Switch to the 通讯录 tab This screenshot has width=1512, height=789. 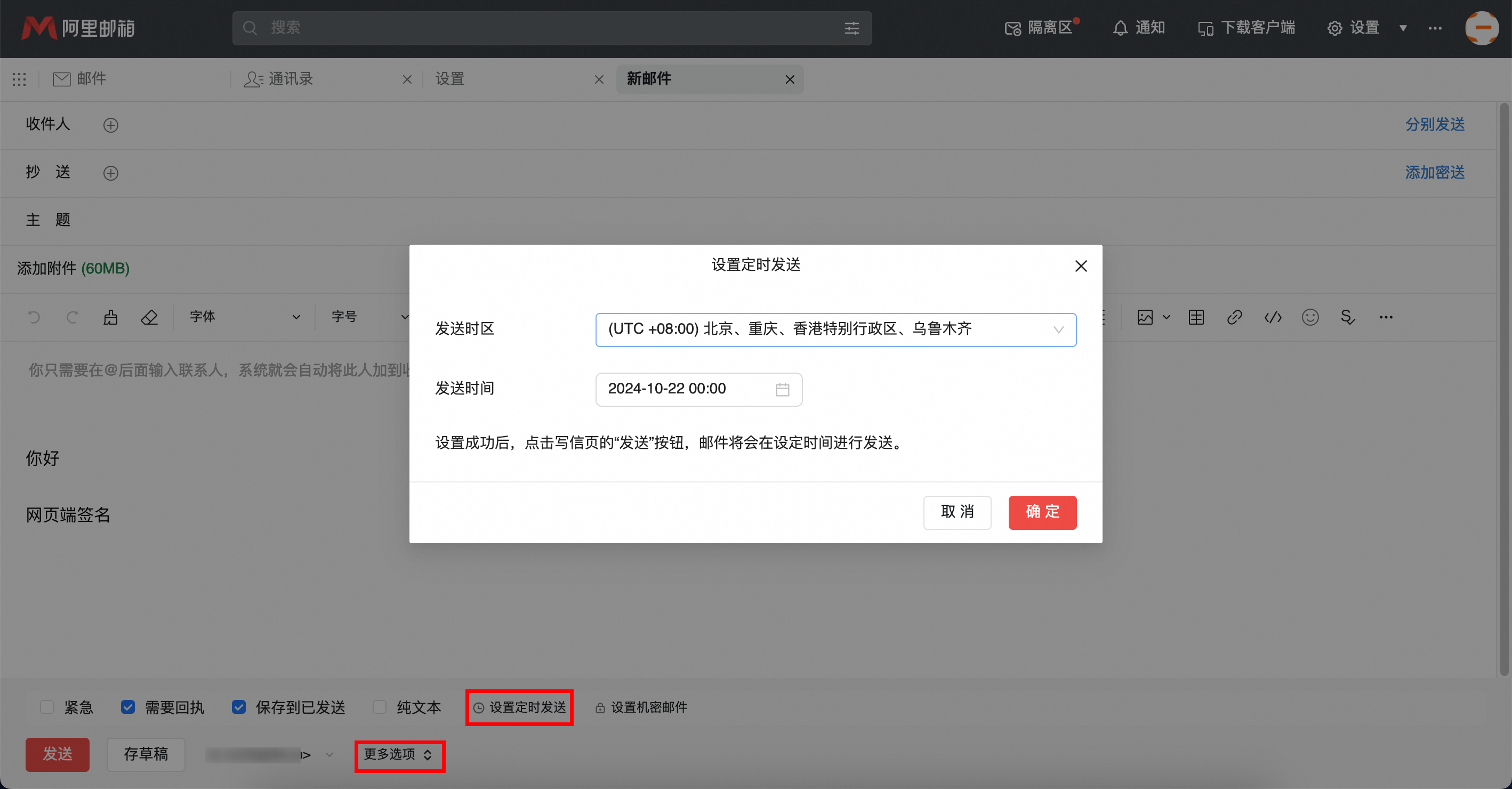(x=291, y=79)
